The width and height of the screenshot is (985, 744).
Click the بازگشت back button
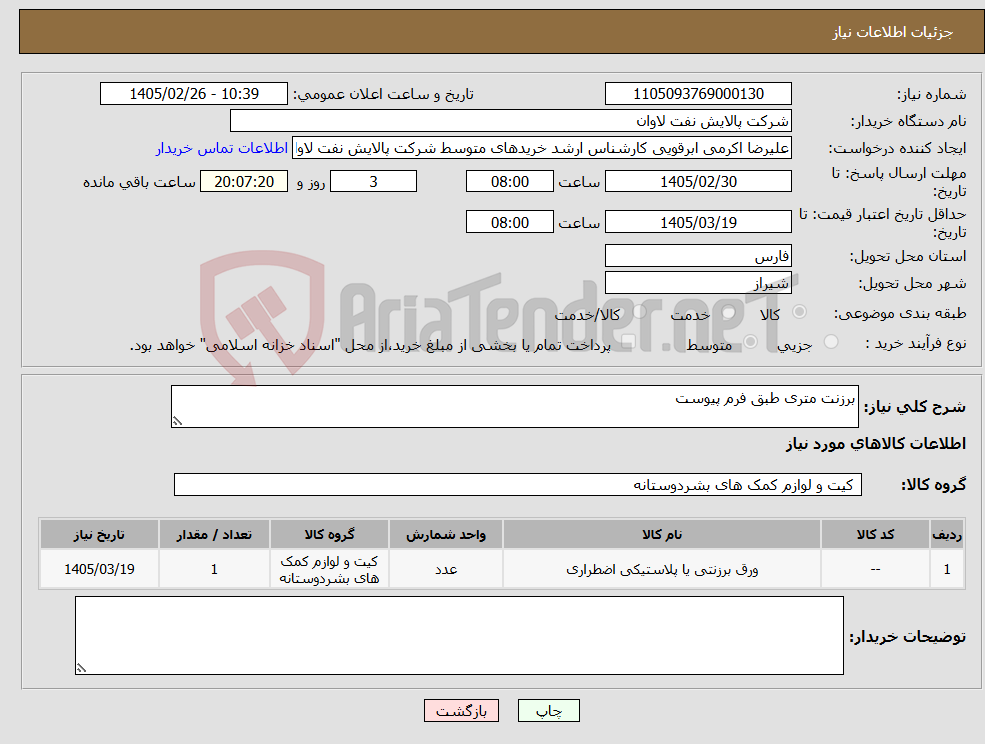coord(461,711)
